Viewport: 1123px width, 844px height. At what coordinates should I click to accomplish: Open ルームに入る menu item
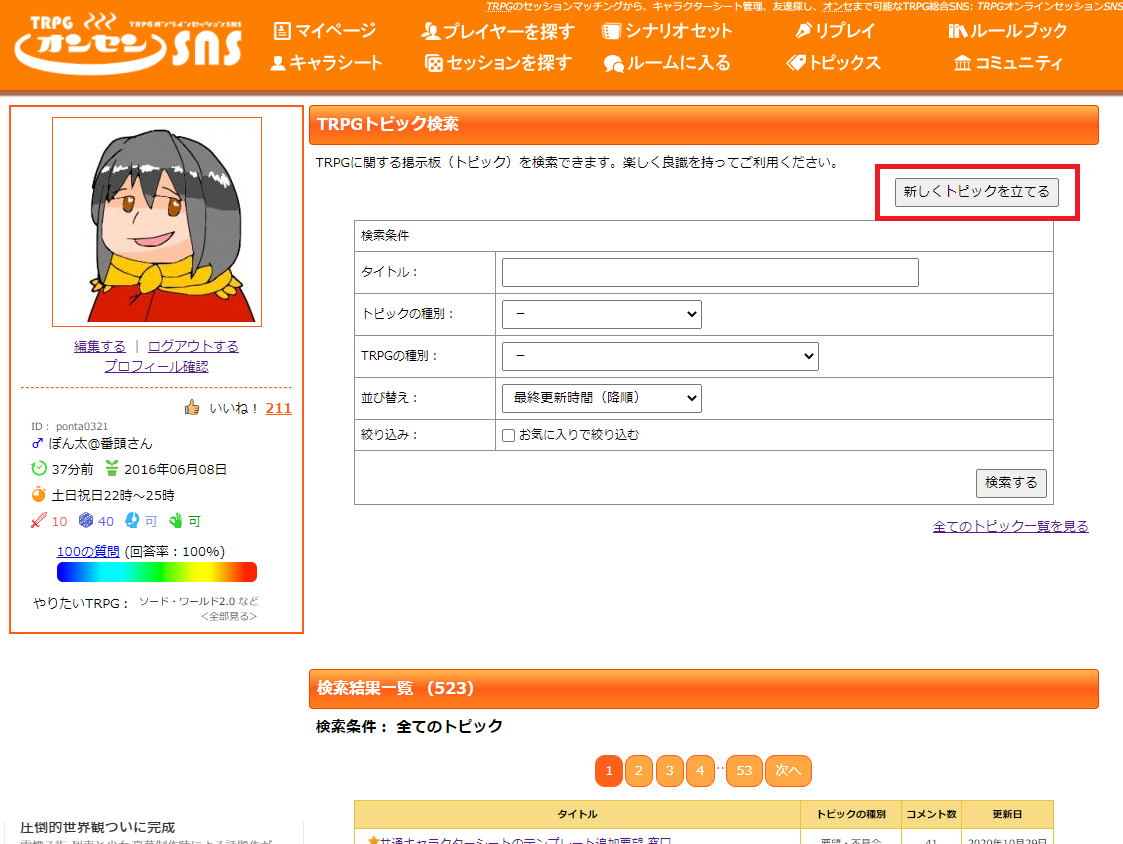[x=667, y=63]
